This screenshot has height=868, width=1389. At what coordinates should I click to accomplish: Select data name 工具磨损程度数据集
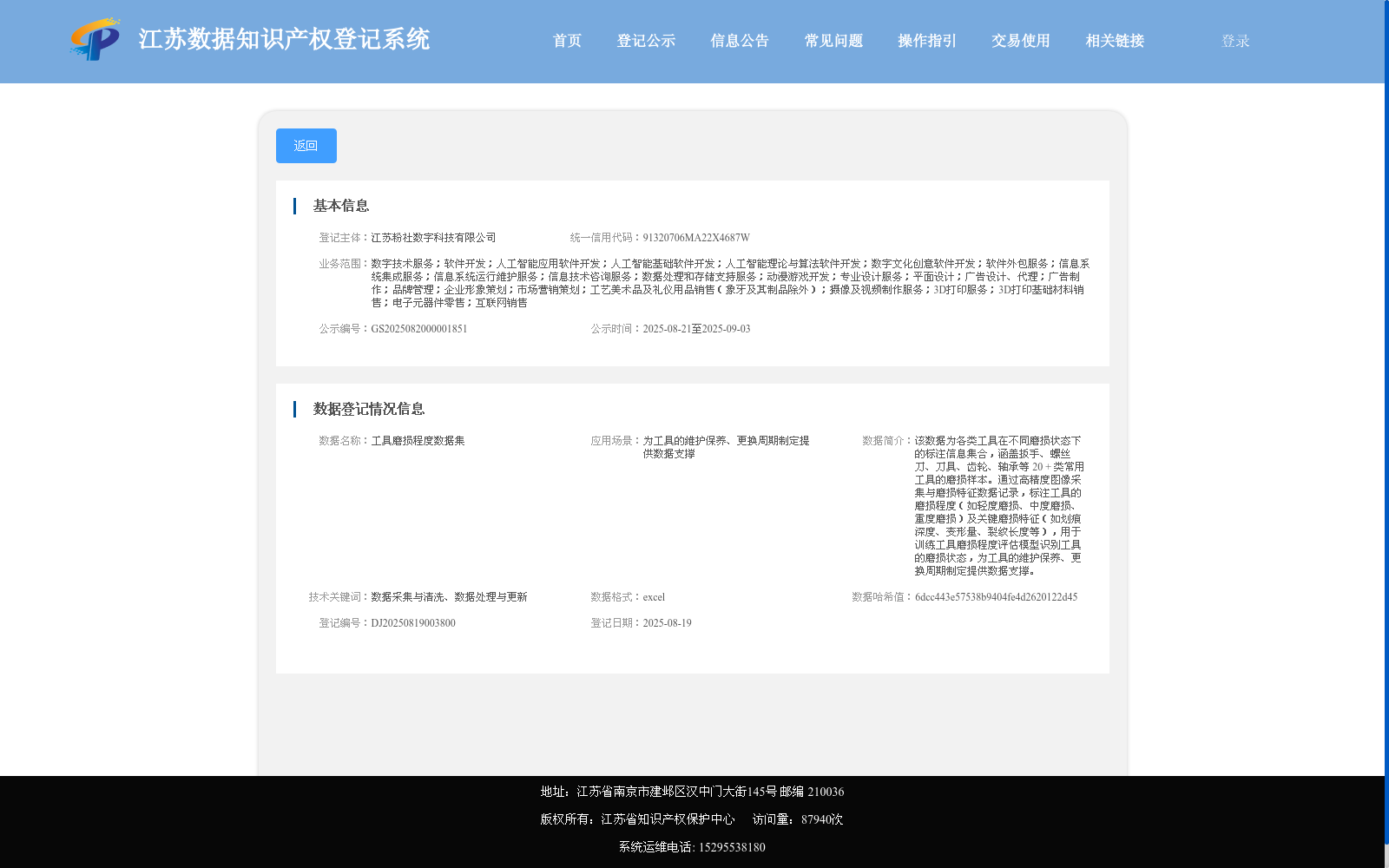click(x=418, y=441)
